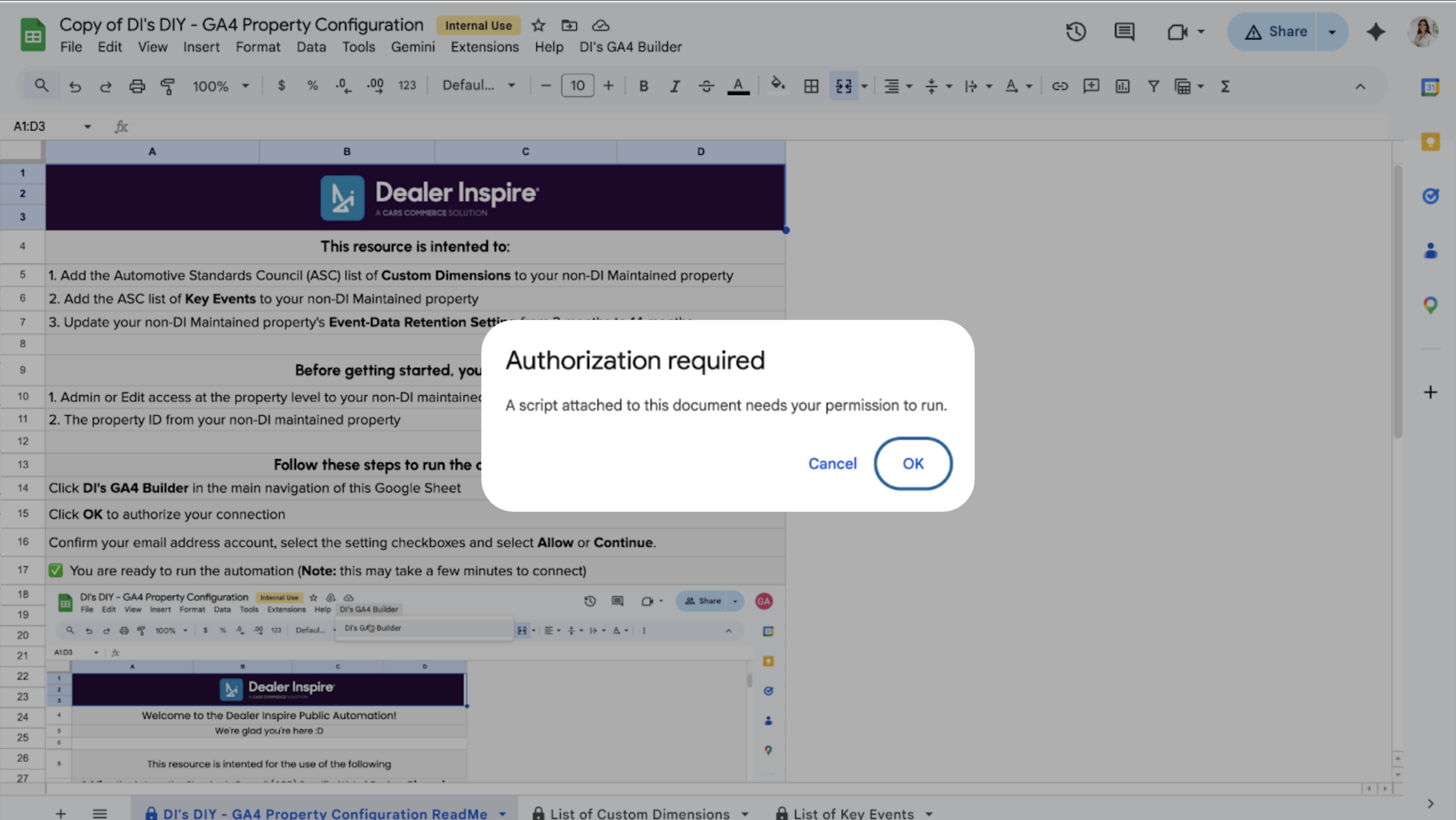Open more number formats 123
The width and height of the screenshot is (1456, 820).
pyautogui.click(x=407, y=86)
